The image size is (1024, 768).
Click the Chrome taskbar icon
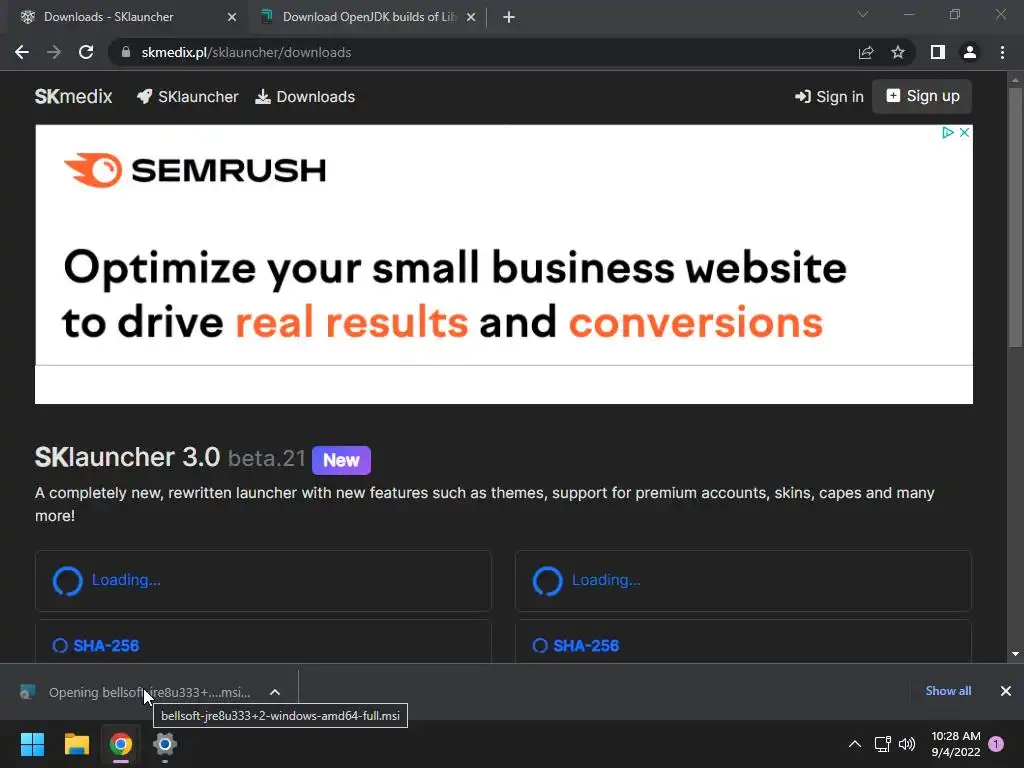pos(121,744)
